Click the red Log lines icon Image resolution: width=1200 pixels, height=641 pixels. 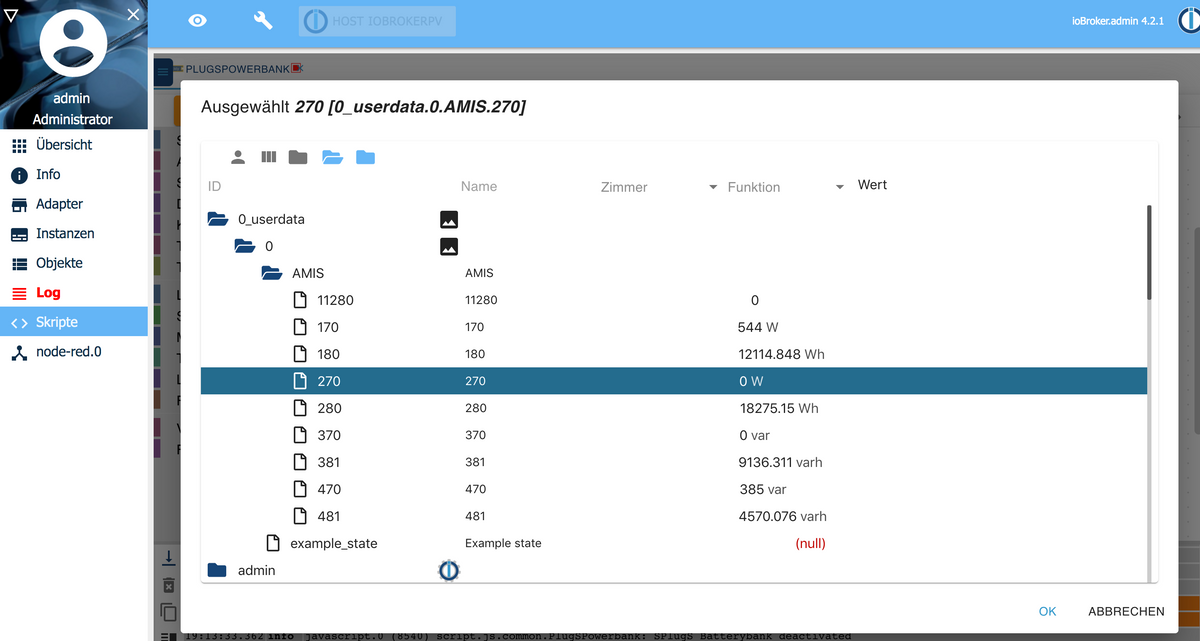click(x=18, y=294)
